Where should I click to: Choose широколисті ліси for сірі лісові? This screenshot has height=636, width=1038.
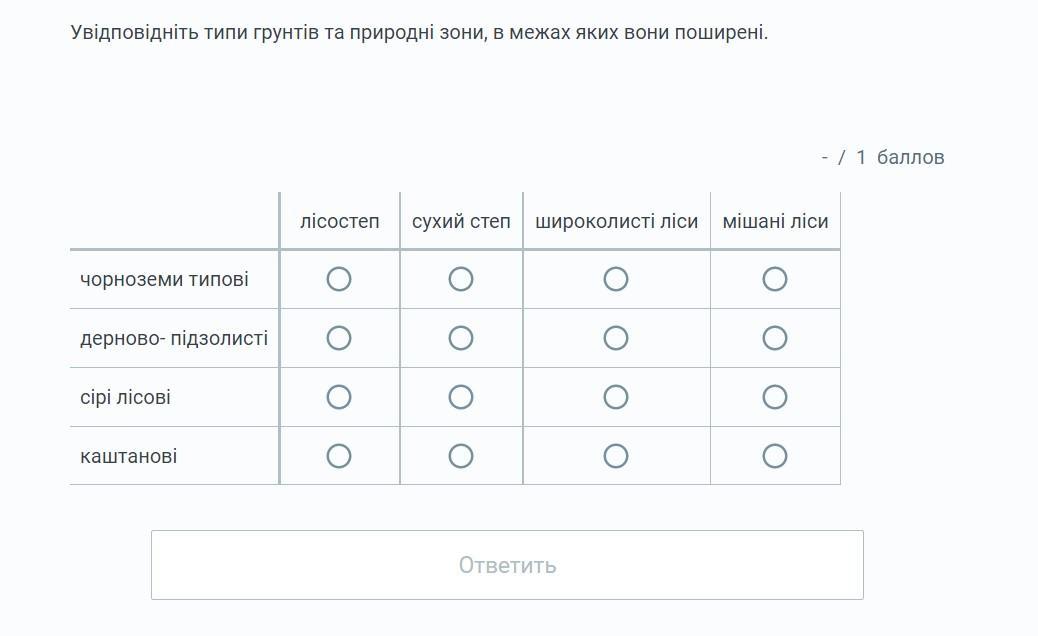(616, 397)
